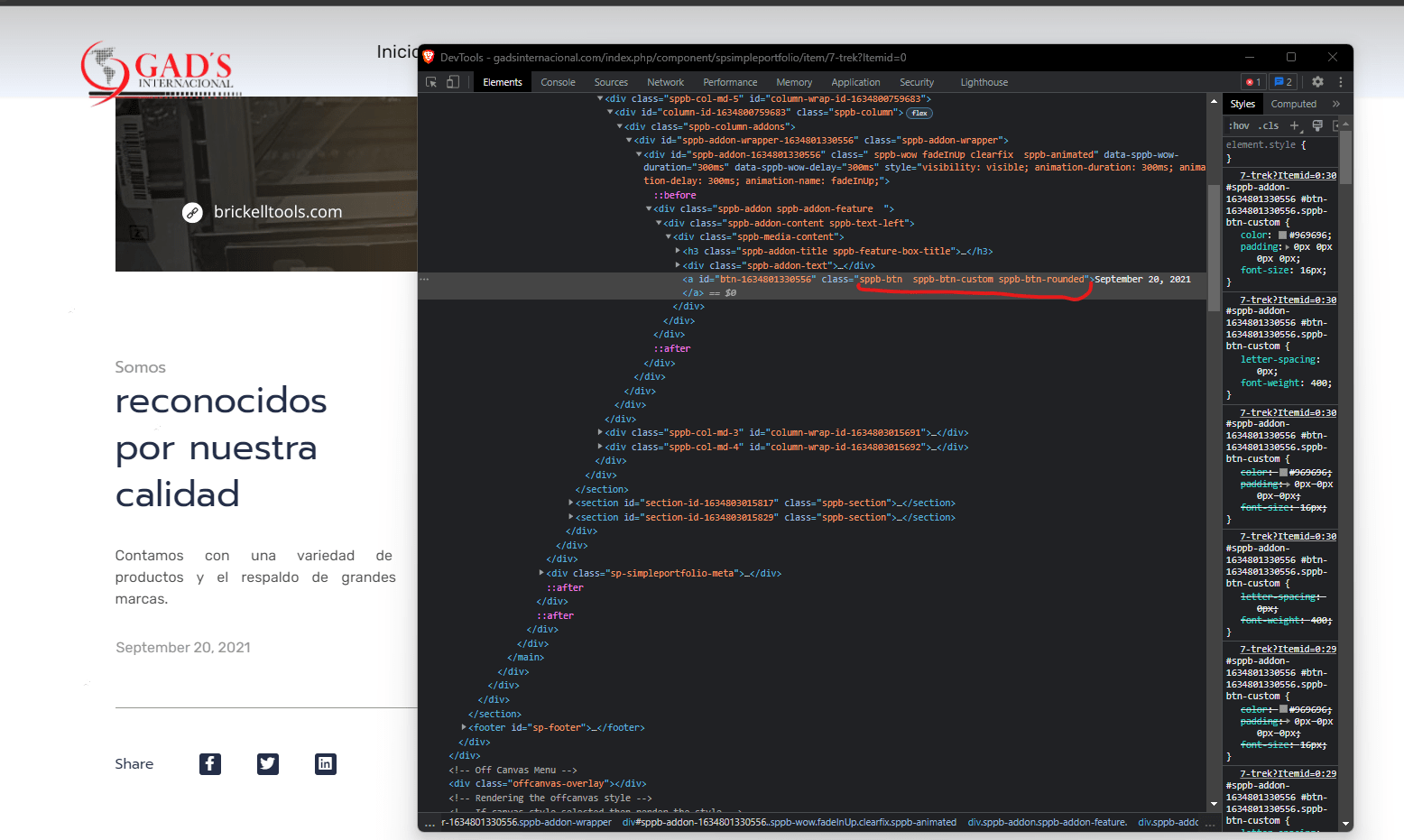The height and width of the screenshot is (840, 1404).
Task: Toggle the :hov element state button
Action: tap(1240, 126)
